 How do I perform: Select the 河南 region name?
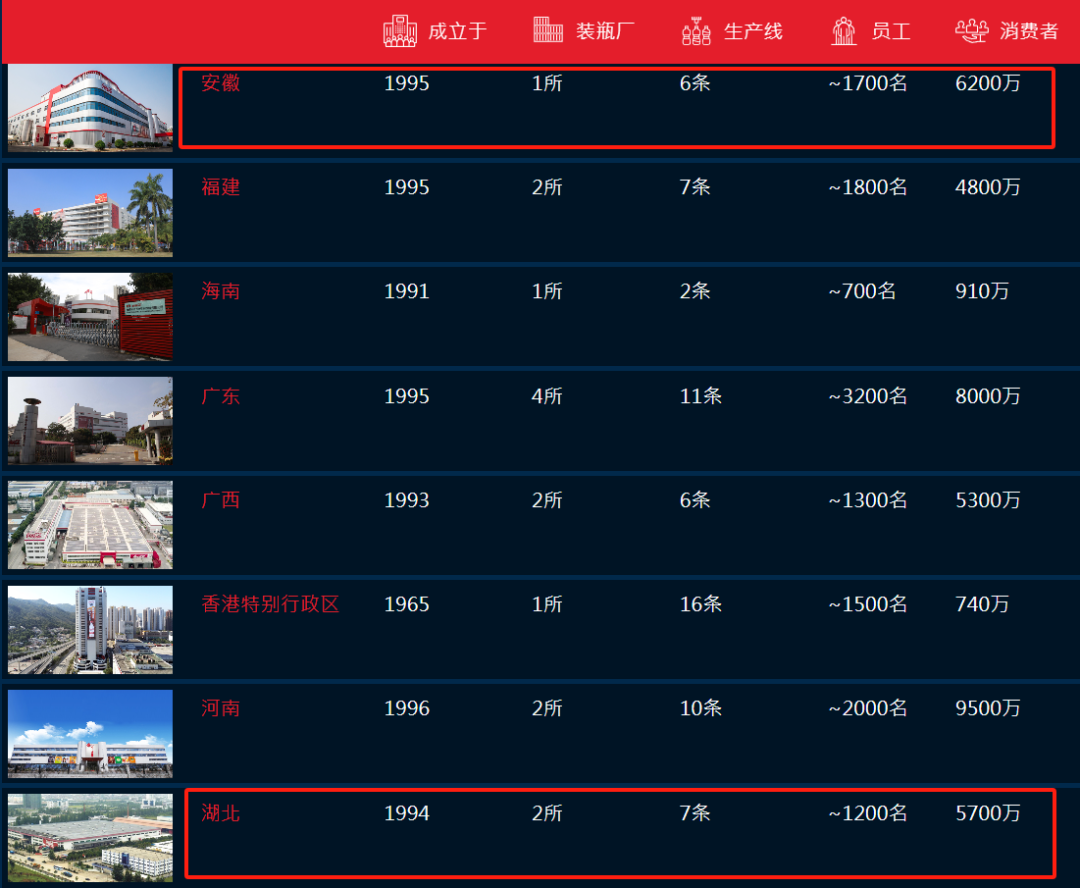[221, 709]
